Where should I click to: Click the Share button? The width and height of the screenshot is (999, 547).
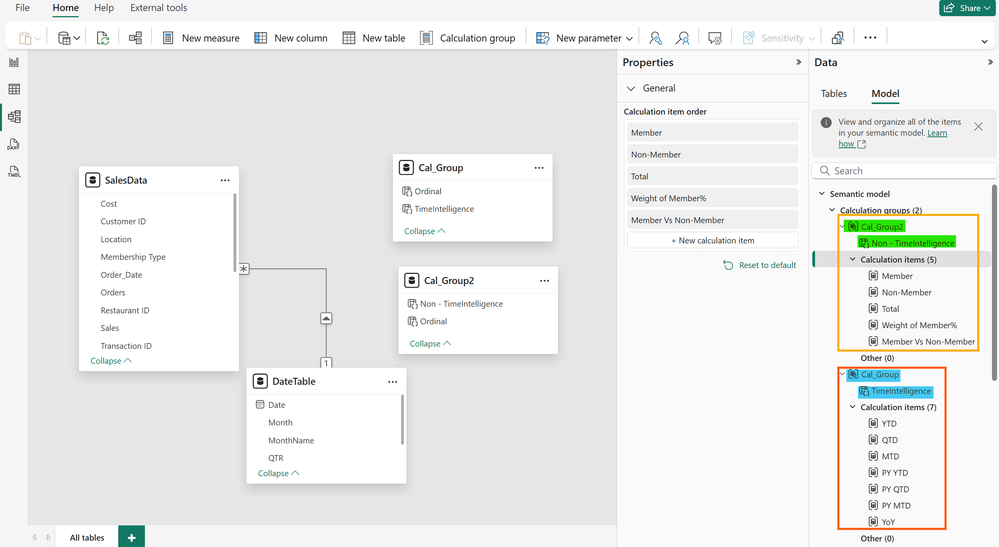(x=967, y=8)
